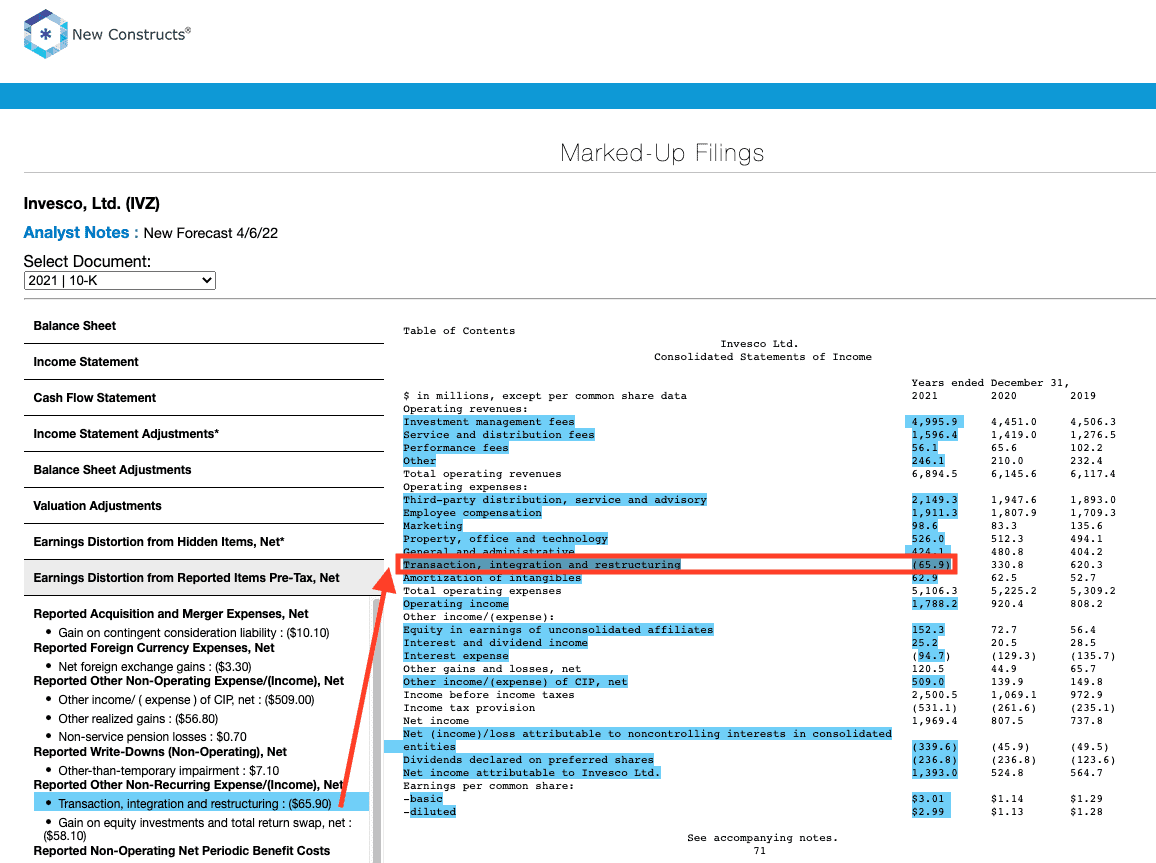Open the Select Document dropdown showing 2021 | 10-K

[x=119, y=281]
